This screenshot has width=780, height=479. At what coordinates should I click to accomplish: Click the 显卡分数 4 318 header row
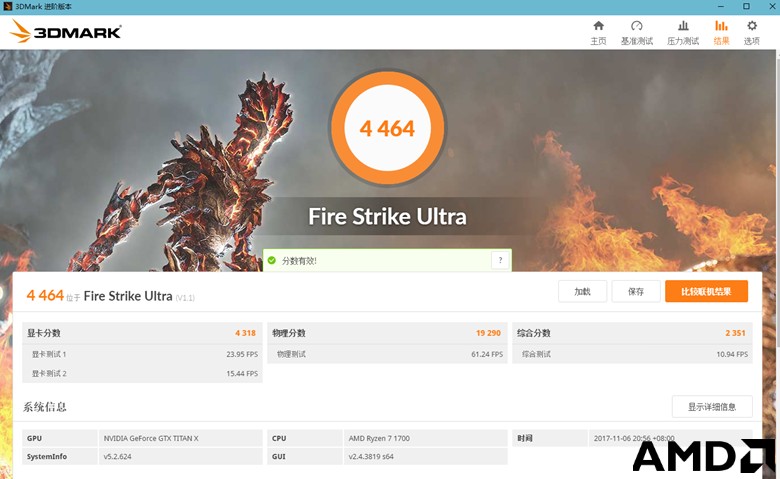(x=142, y=333)
